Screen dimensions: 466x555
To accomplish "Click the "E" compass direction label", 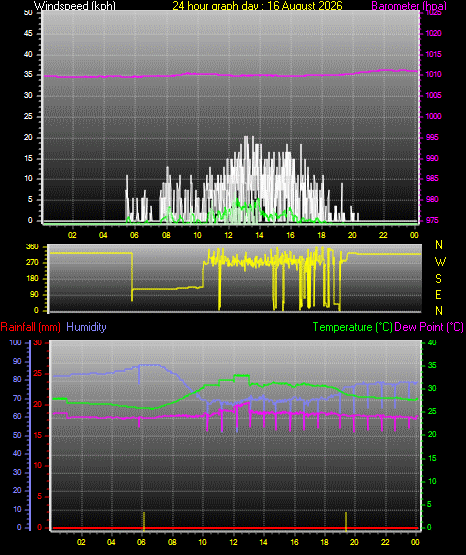I will coord(438,294).
